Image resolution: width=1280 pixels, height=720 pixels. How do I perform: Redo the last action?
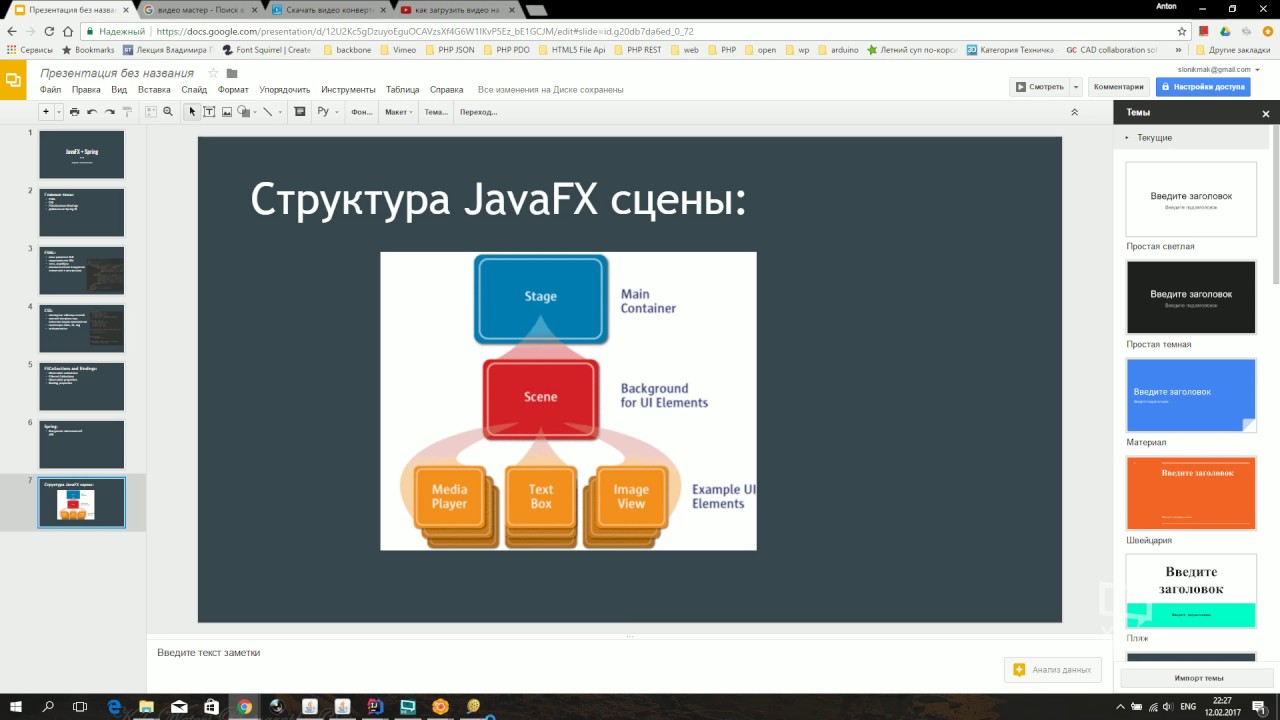point(109,112)
